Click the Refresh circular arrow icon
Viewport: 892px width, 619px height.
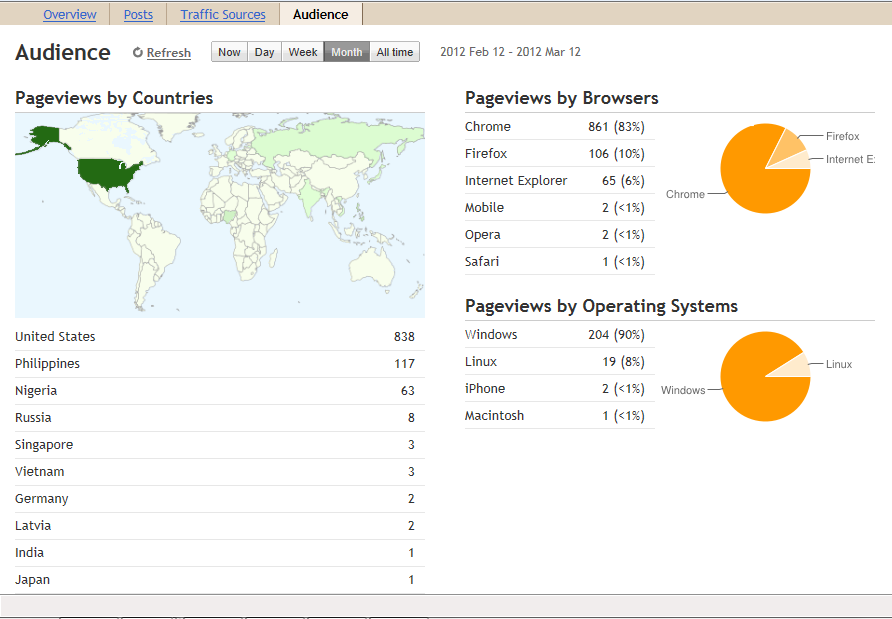[137, 52]
